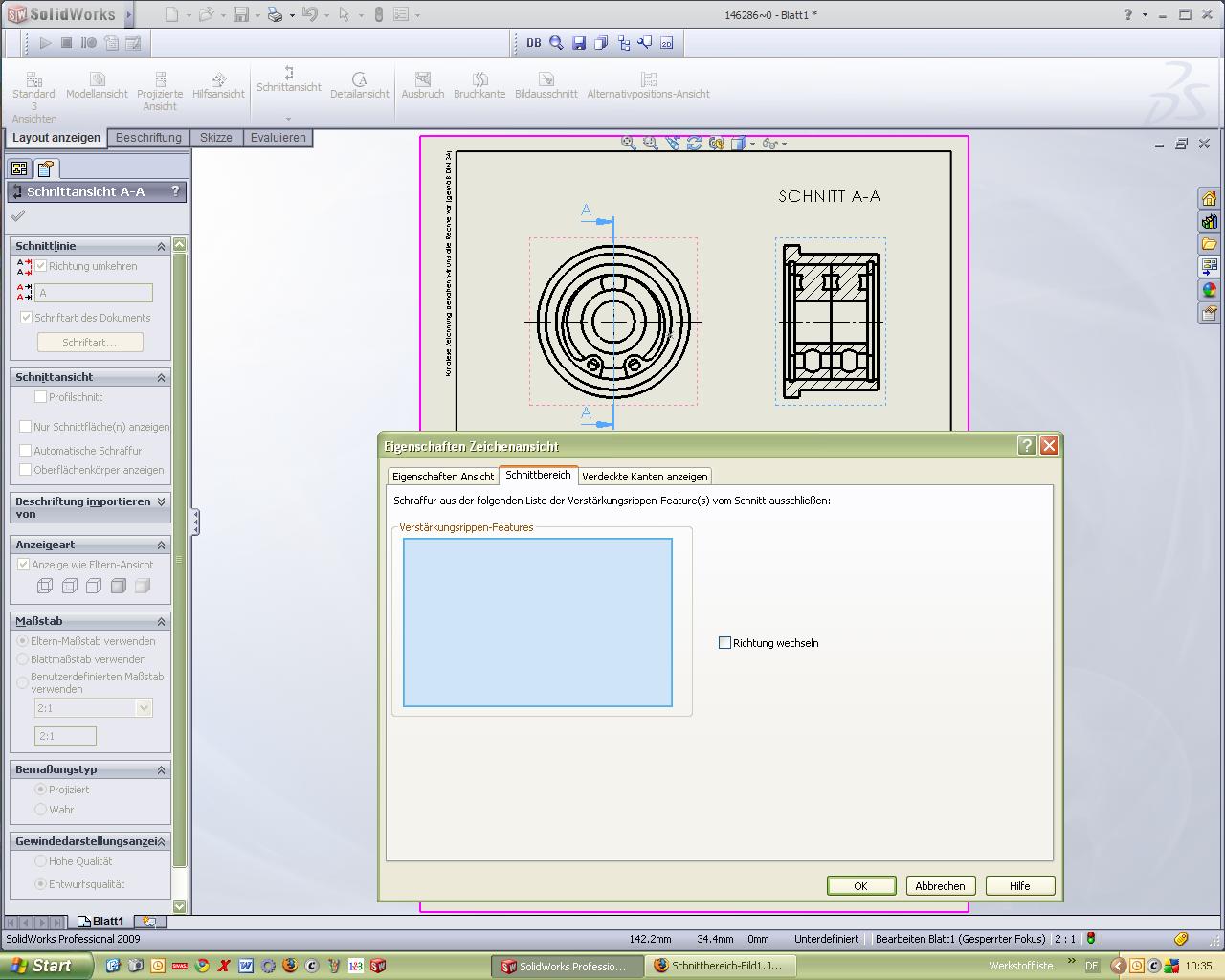Click the Bildausschnitt tool icon
This screenshot has width=1225, height=980.
tap(546, 79)
